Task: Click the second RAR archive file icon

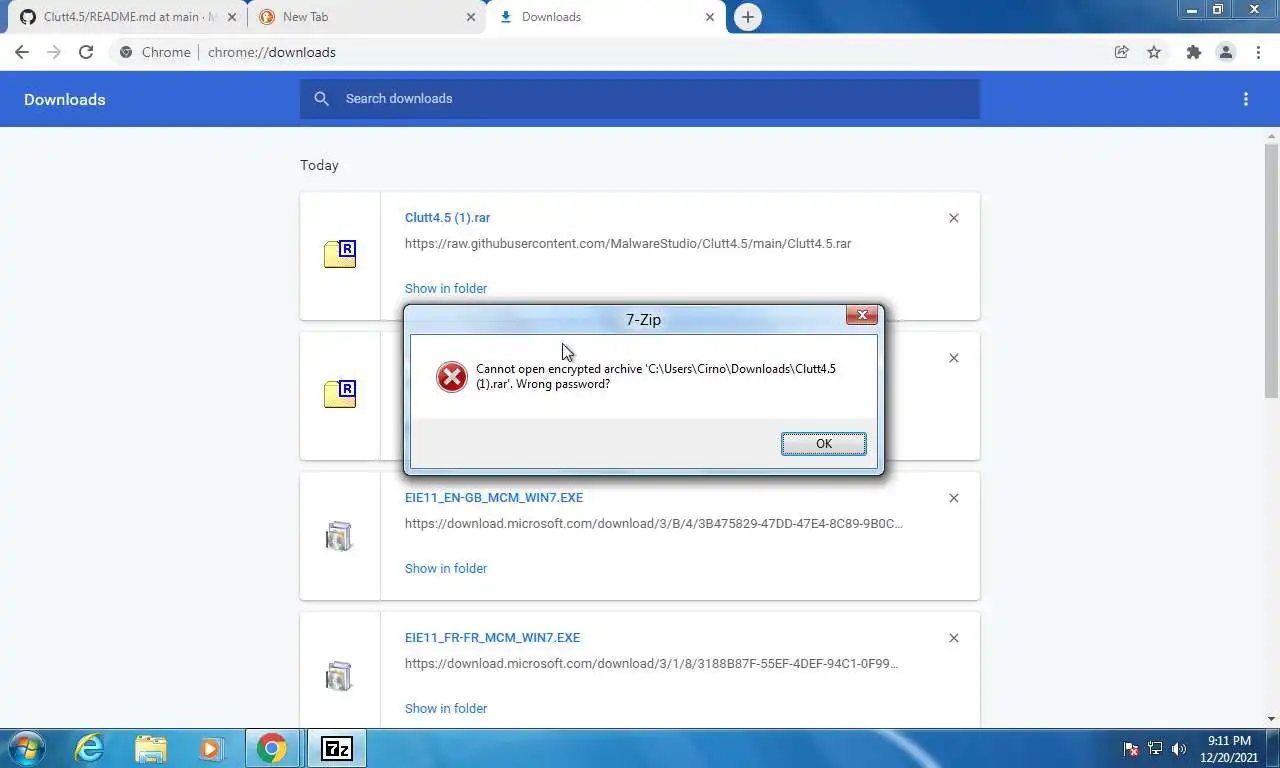Action: click(340, 394)
